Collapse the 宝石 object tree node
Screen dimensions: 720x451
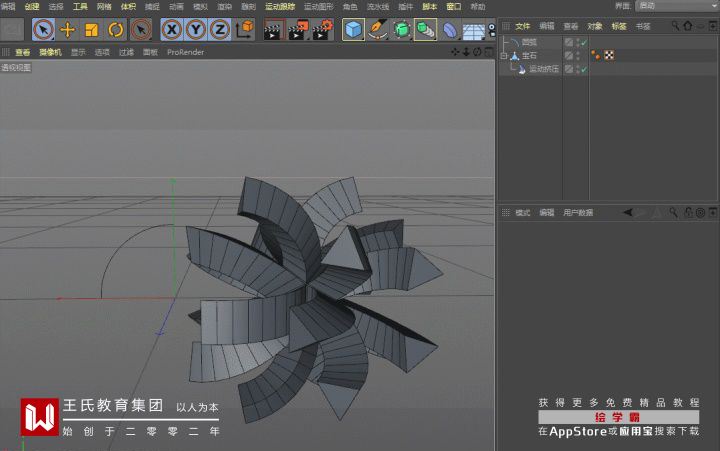tap(505, 56)
